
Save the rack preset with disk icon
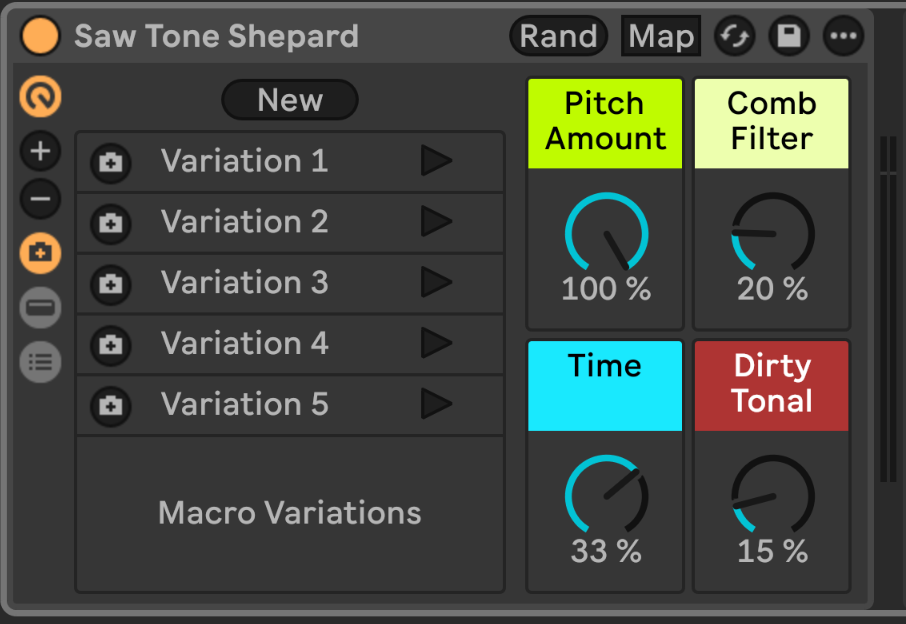(x=789, y=37)
